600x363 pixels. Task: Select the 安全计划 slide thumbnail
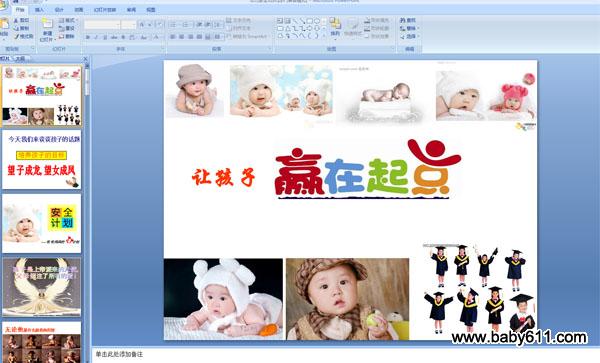(42, 223)
